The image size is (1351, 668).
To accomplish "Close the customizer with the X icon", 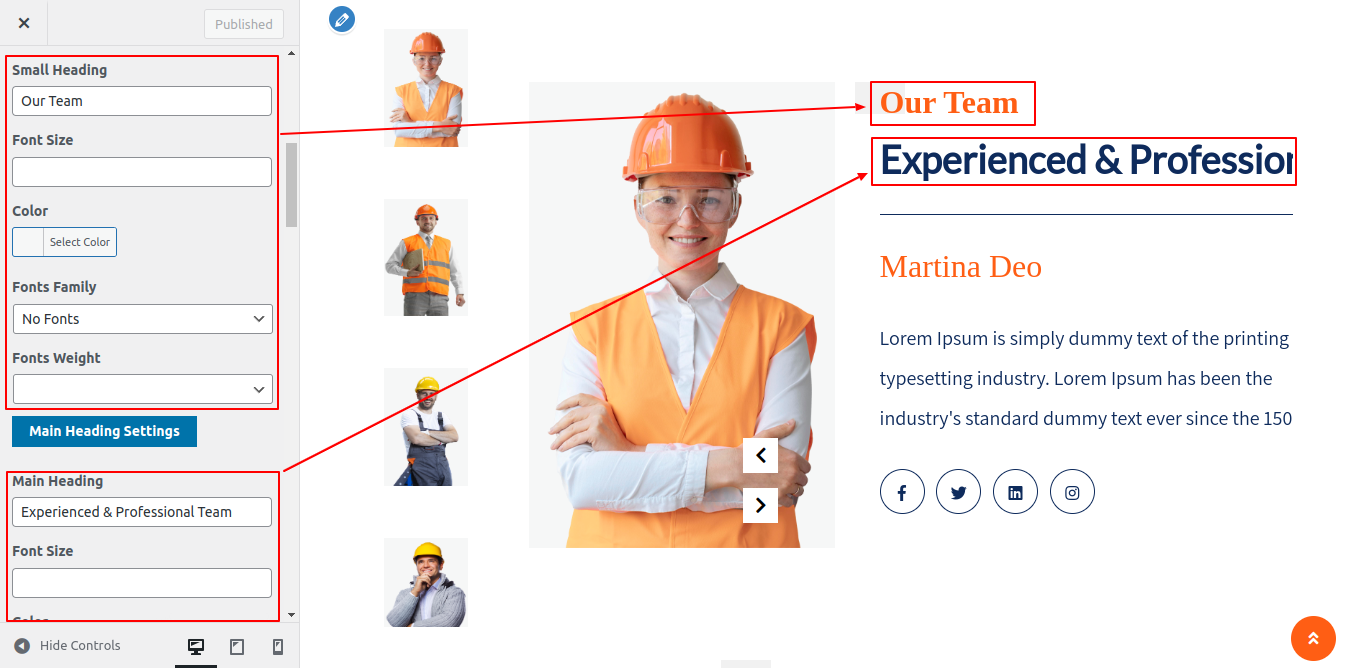I will tap(24, 23).
